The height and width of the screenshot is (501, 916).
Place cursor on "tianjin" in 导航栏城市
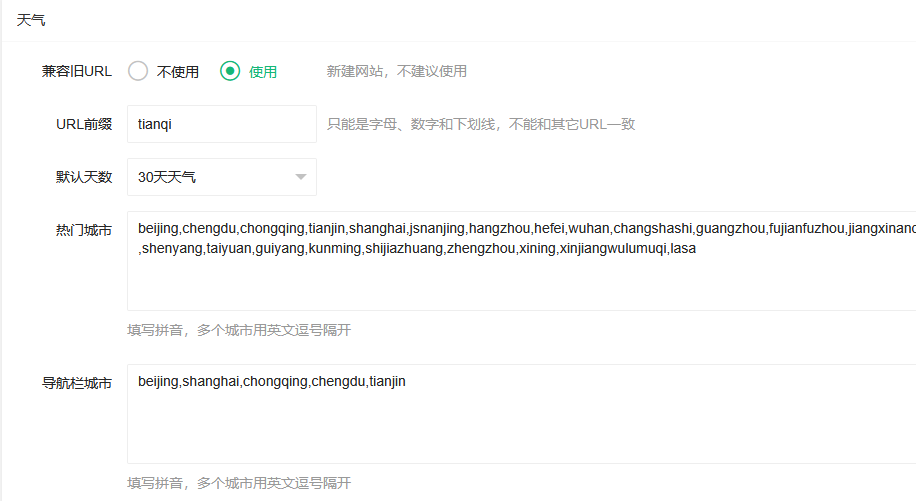point(387,381)
